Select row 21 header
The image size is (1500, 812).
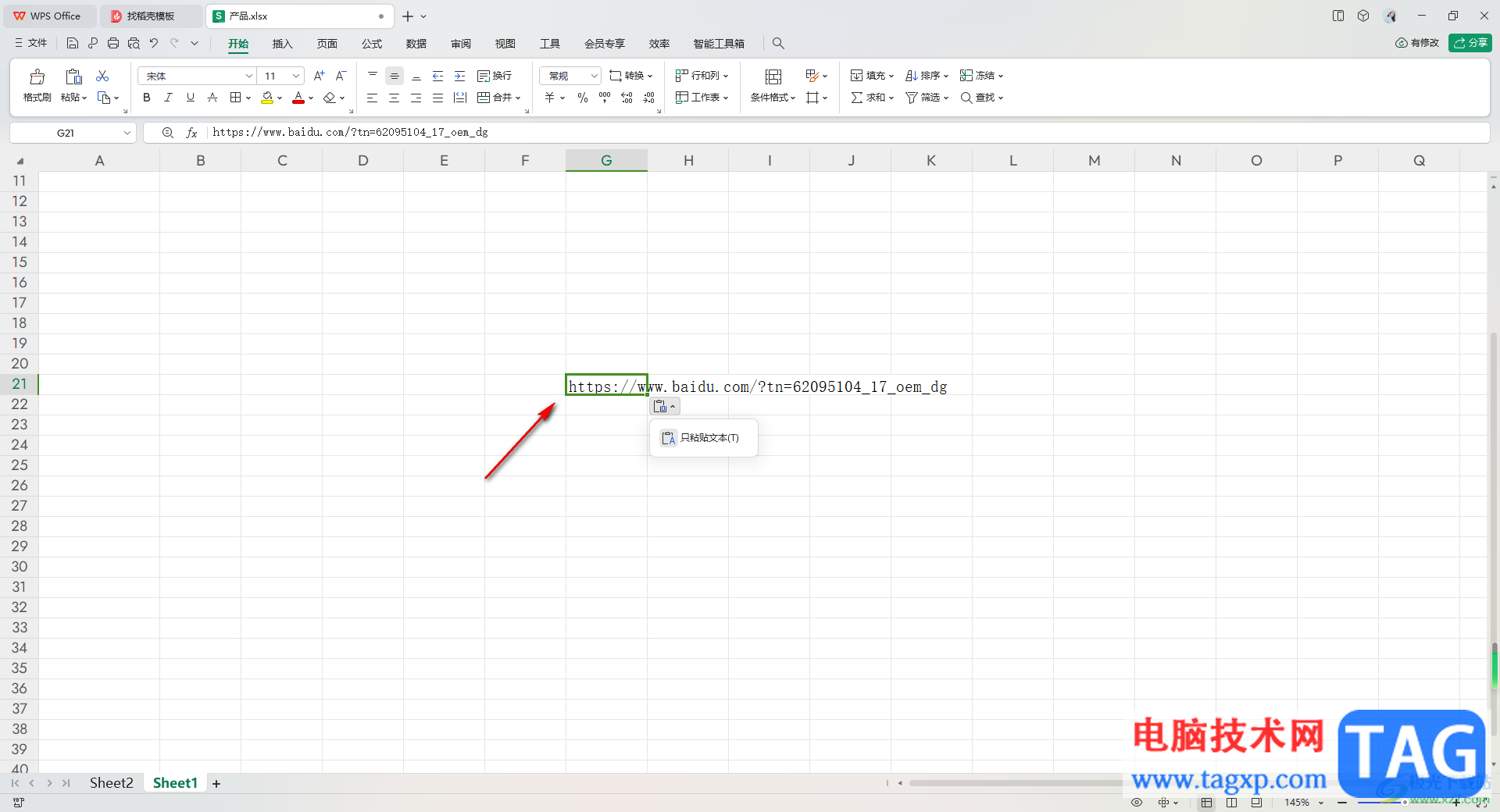[x=20, y=384]
